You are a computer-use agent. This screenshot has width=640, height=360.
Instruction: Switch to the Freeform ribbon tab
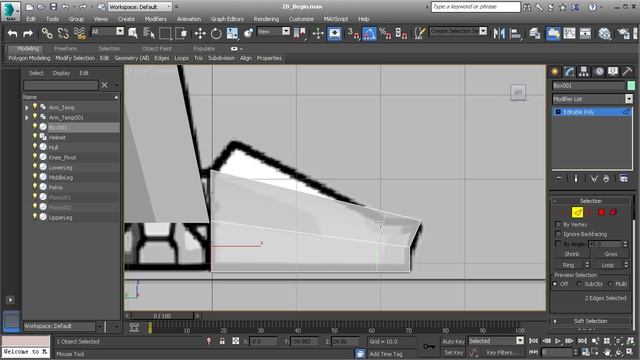click(65, 49)
